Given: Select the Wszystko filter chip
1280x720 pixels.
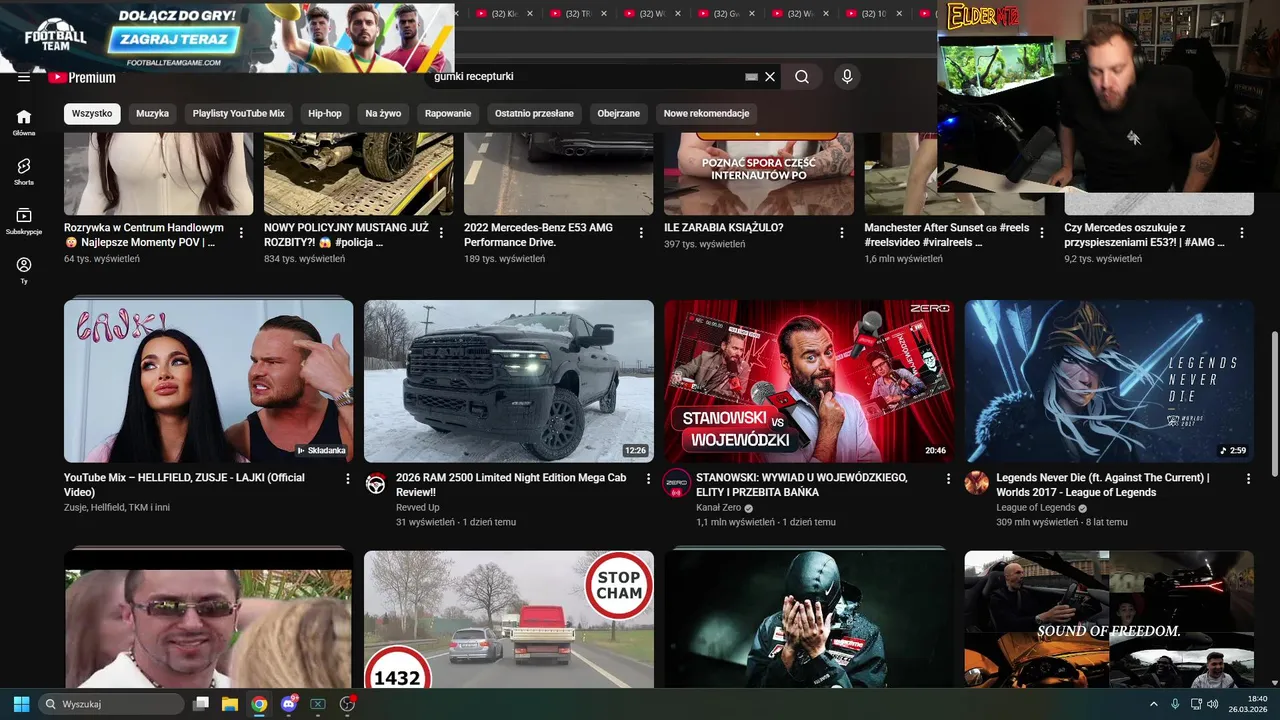Looking at the screenshot, I should click(92, 113).
